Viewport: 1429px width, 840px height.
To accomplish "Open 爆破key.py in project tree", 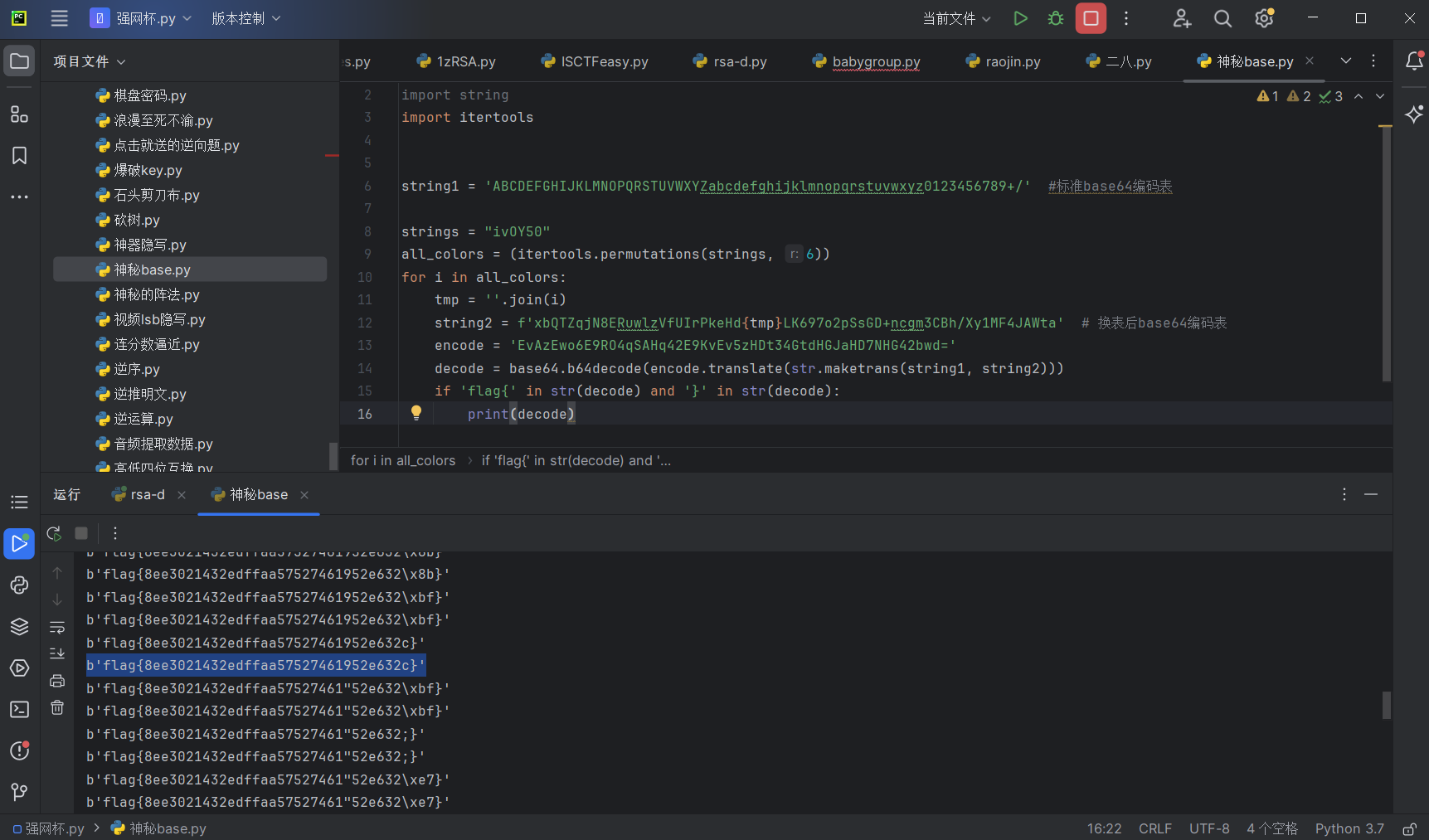I will (139, 170).
